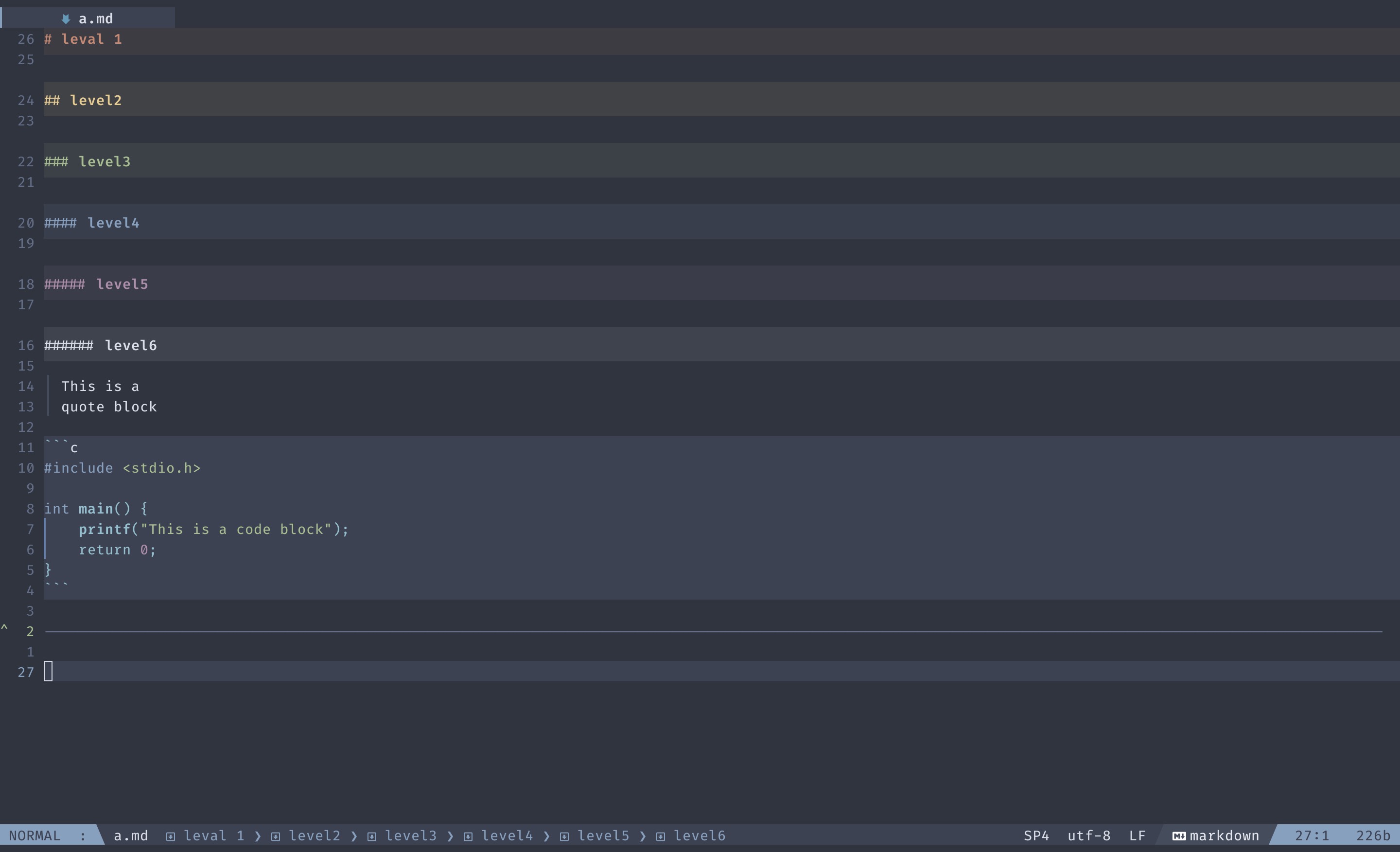Viewport: 1400px width, 852px height.
Task: Place cursor on '### level3' heading
Action: coord(87,162)
